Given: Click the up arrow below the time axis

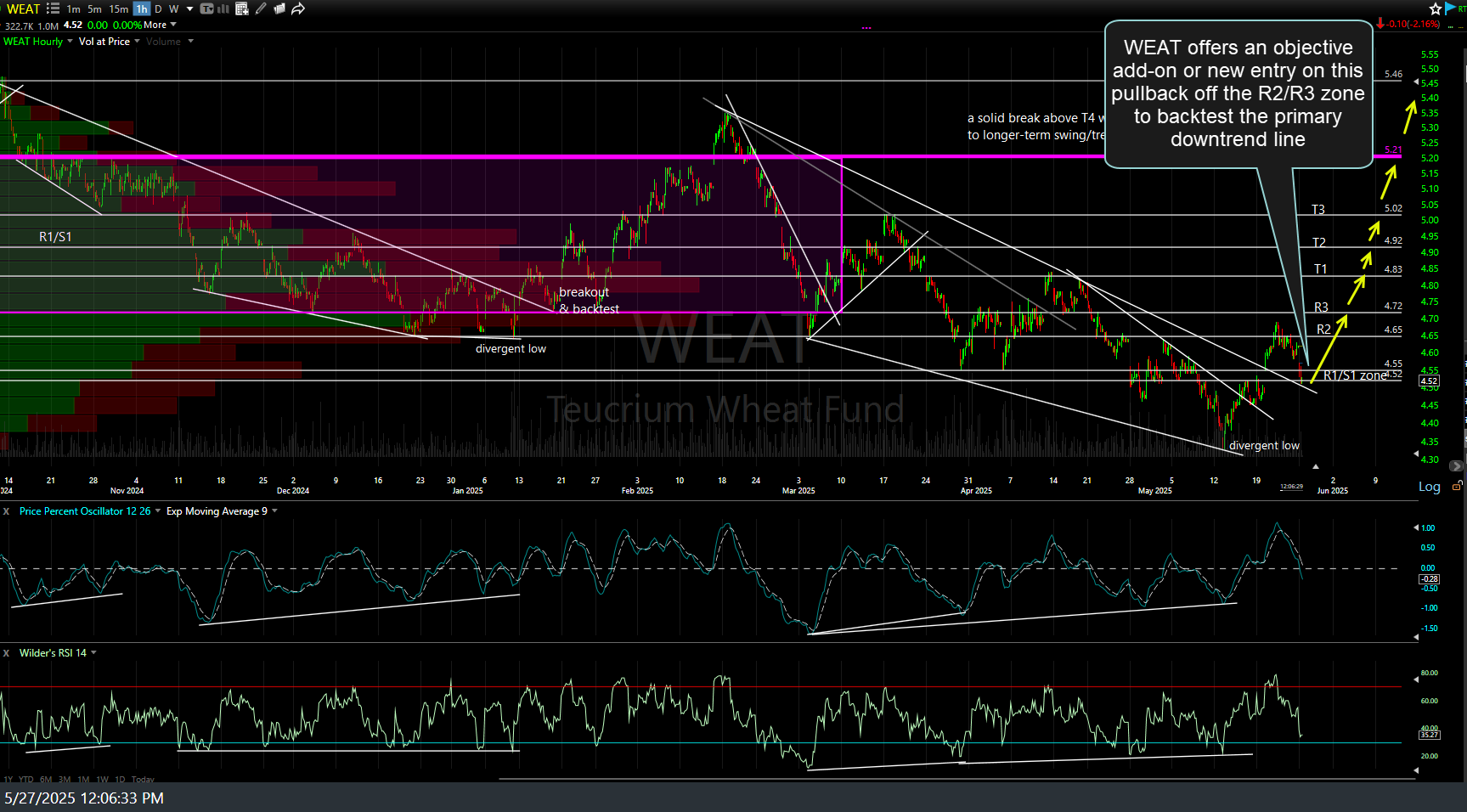Looking at the screenshot, I should pos(1316,466).
